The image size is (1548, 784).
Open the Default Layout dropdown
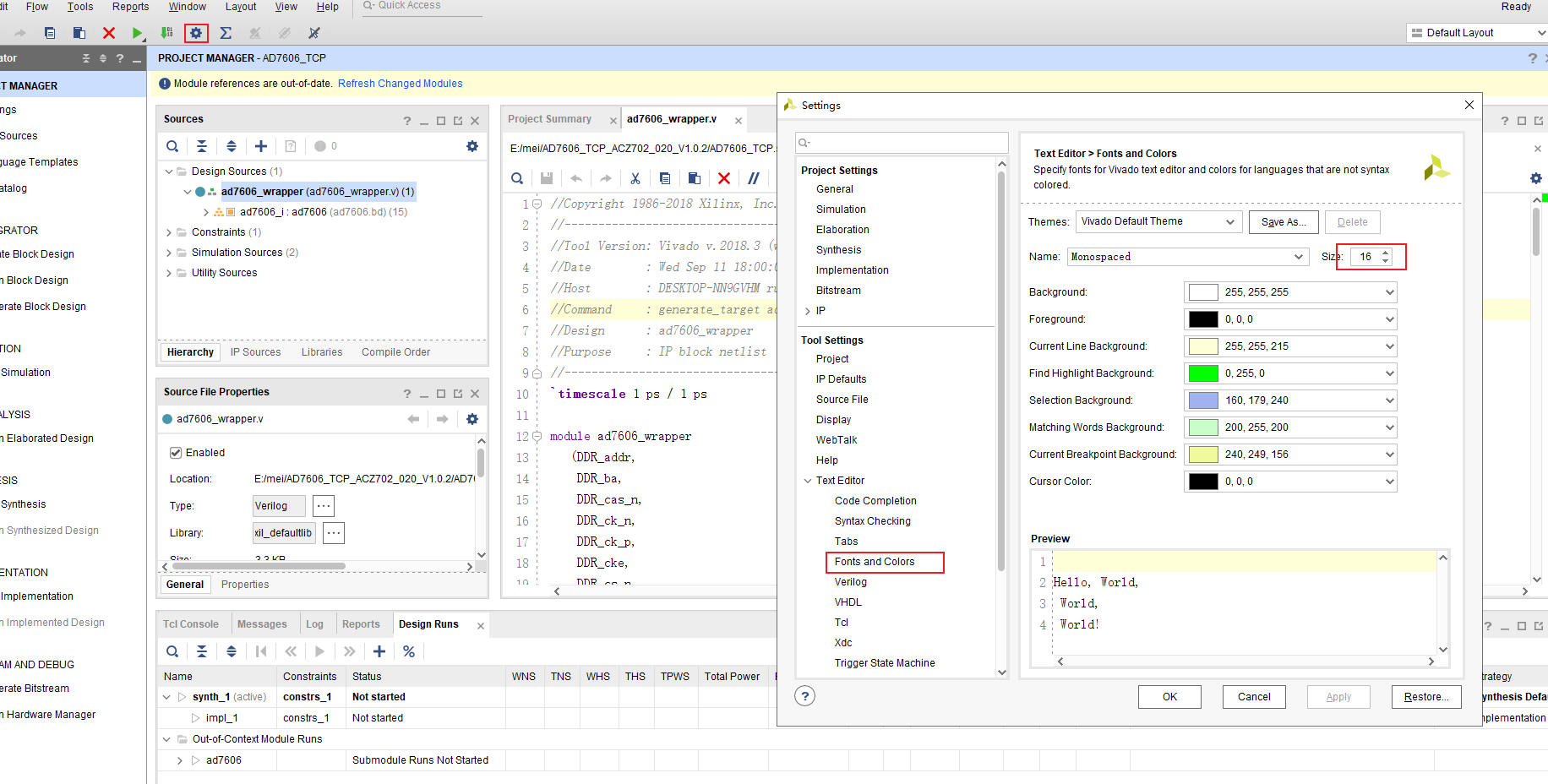click(1477, 33)
